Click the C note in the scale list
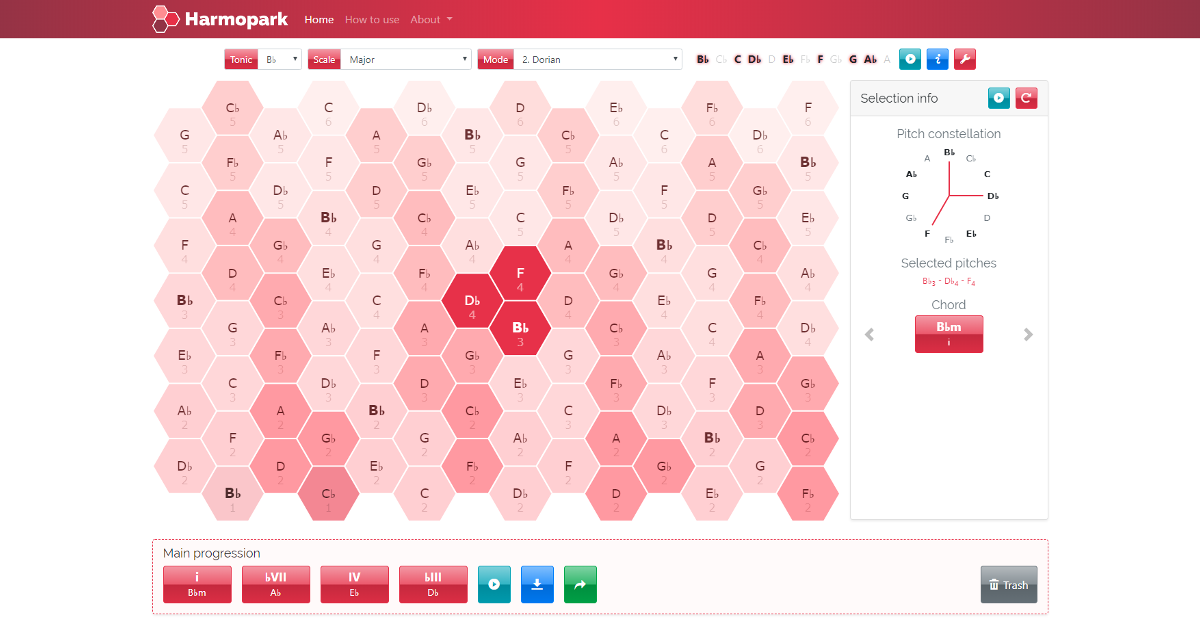Viewport: 1200px width, 630px height. [x=737, y=59]
